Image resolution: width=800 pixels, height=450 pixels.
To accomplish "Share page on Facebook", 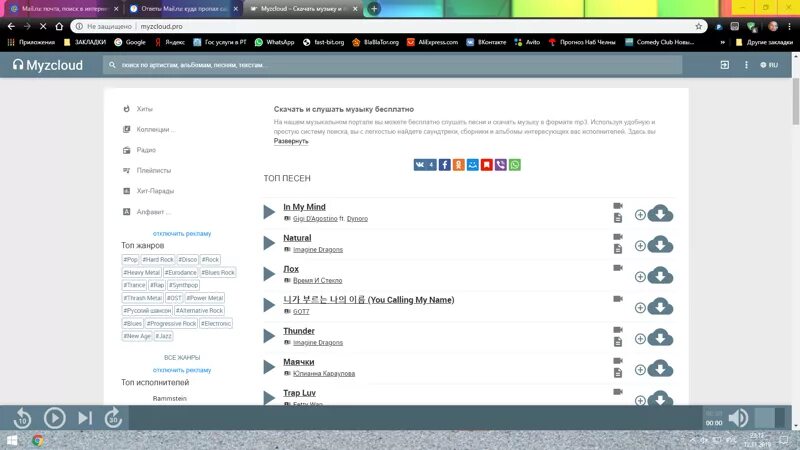I will (x=444, y=165).
